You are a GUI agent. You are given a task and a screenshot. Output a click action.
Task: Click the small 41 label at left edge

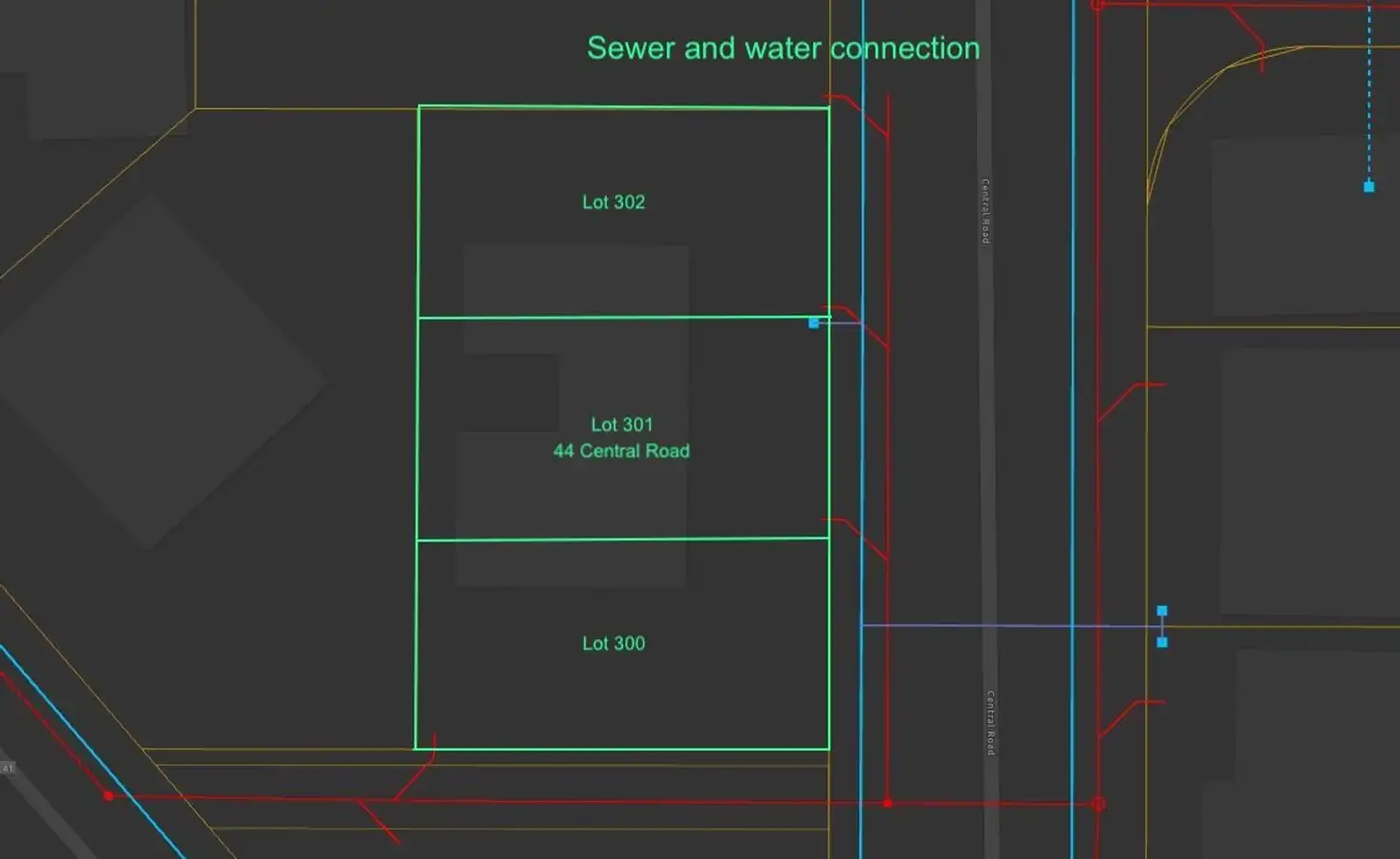7,768
